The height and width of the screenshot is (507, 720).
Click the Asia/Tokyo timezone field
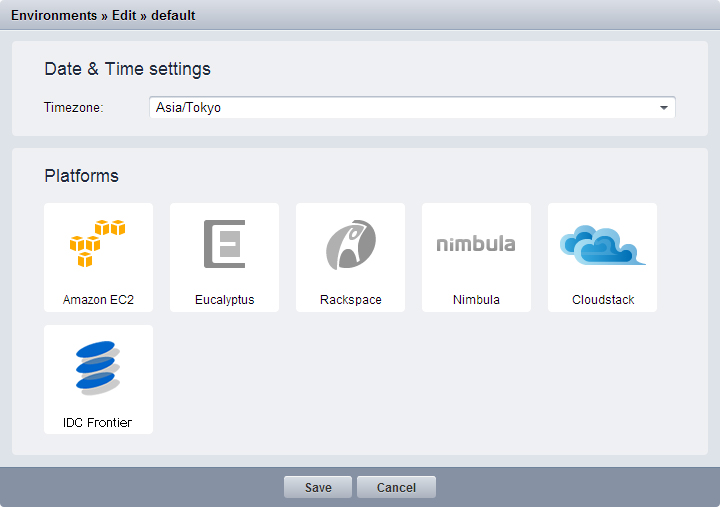pyautogui.click(x=412, y=107)
